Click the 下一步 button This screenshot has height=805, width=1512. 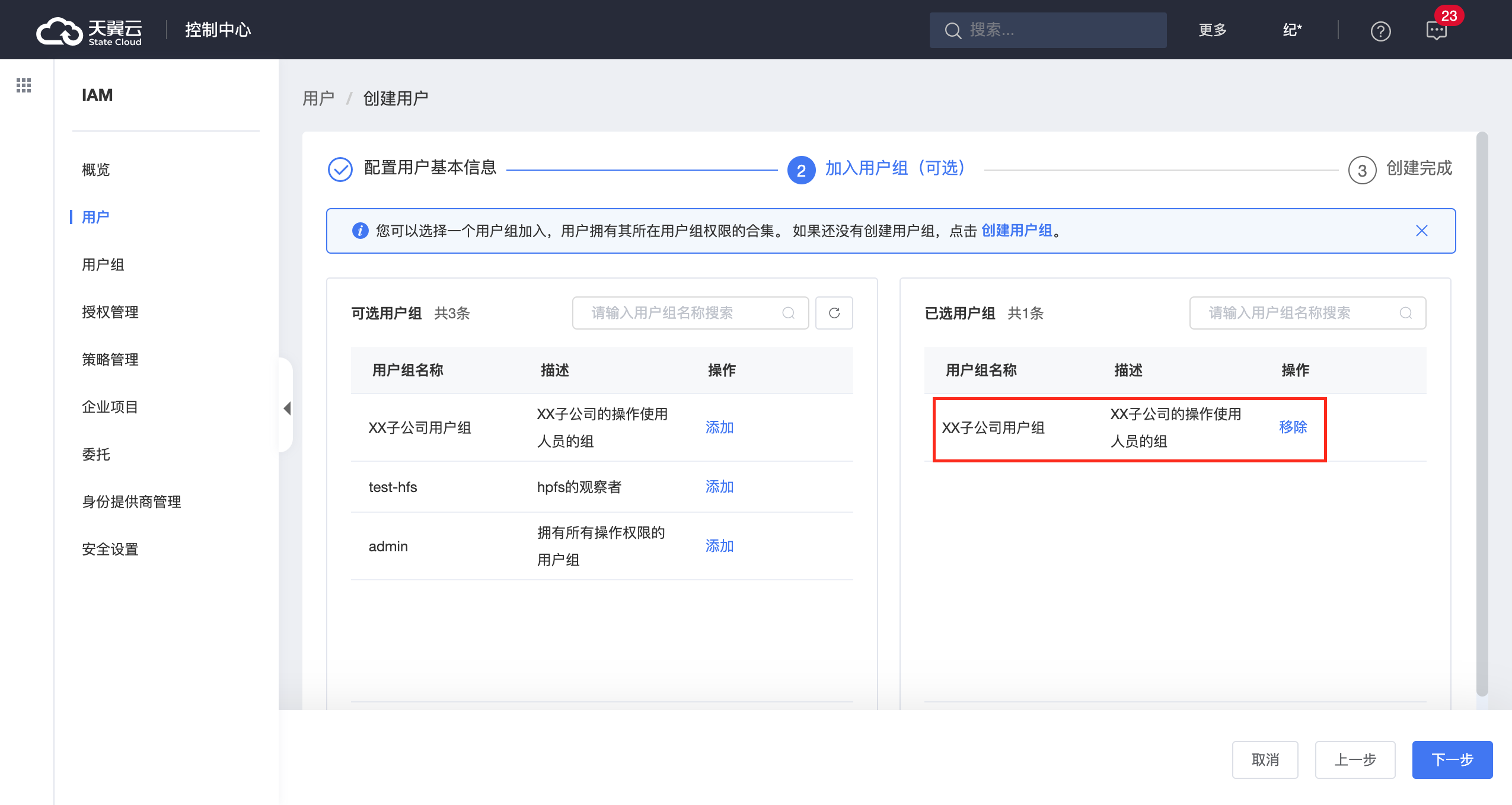1452,760
